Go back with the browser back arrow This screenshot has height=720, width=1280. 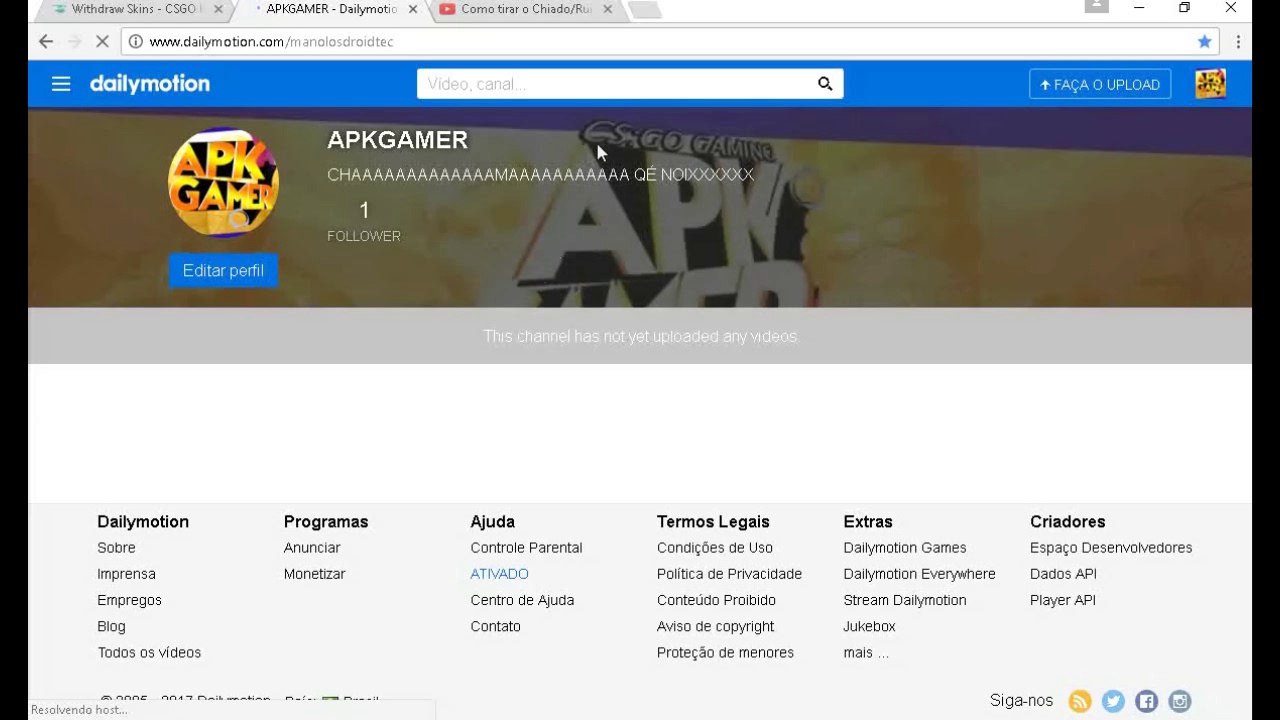[x=45, y=41]
